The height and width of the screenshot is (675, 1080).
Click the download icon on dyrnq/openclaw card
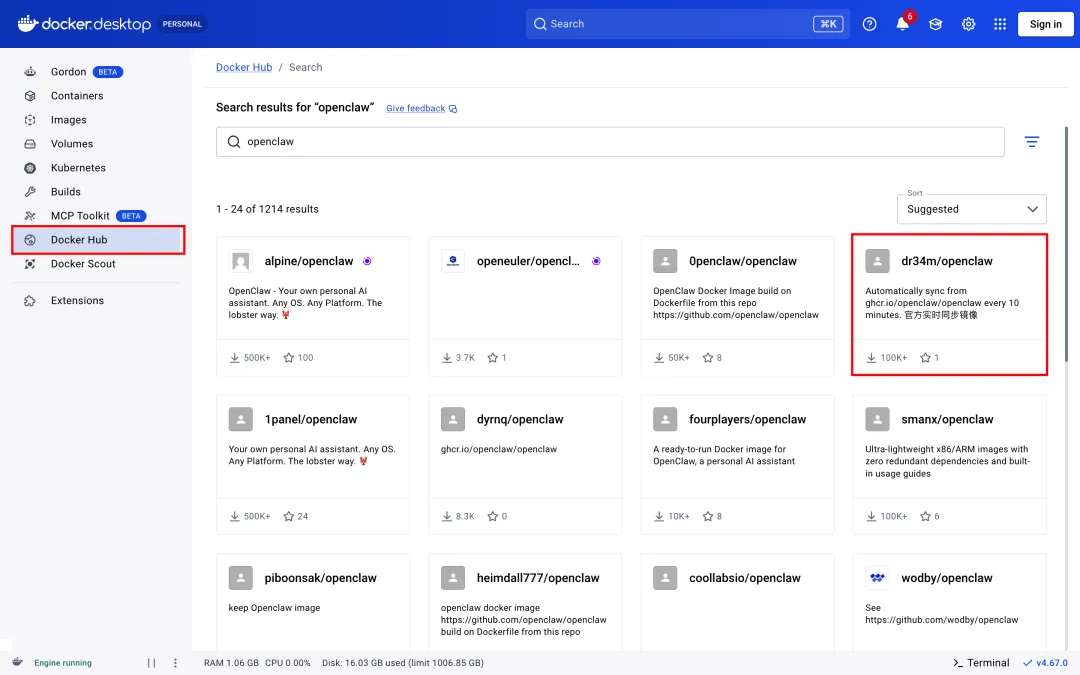point(446,516)
